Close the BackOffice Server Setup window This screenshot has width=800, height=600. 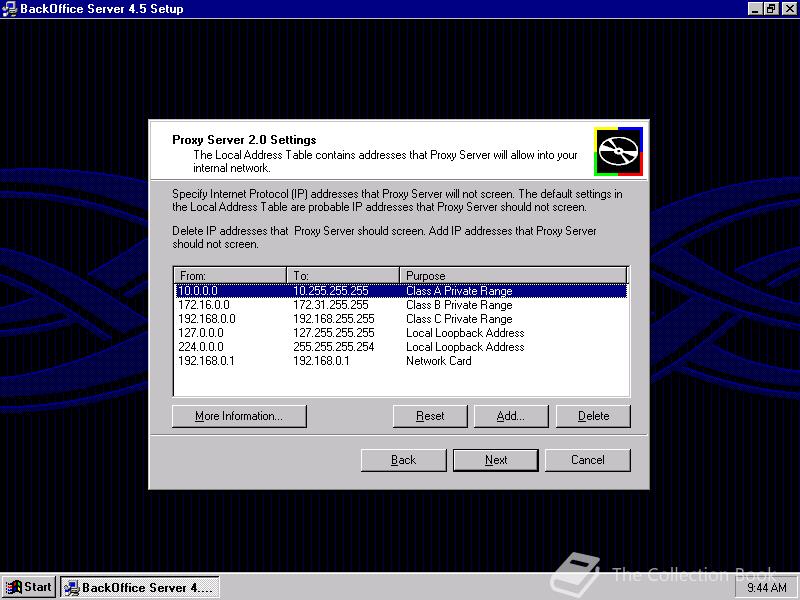point(789,9)
